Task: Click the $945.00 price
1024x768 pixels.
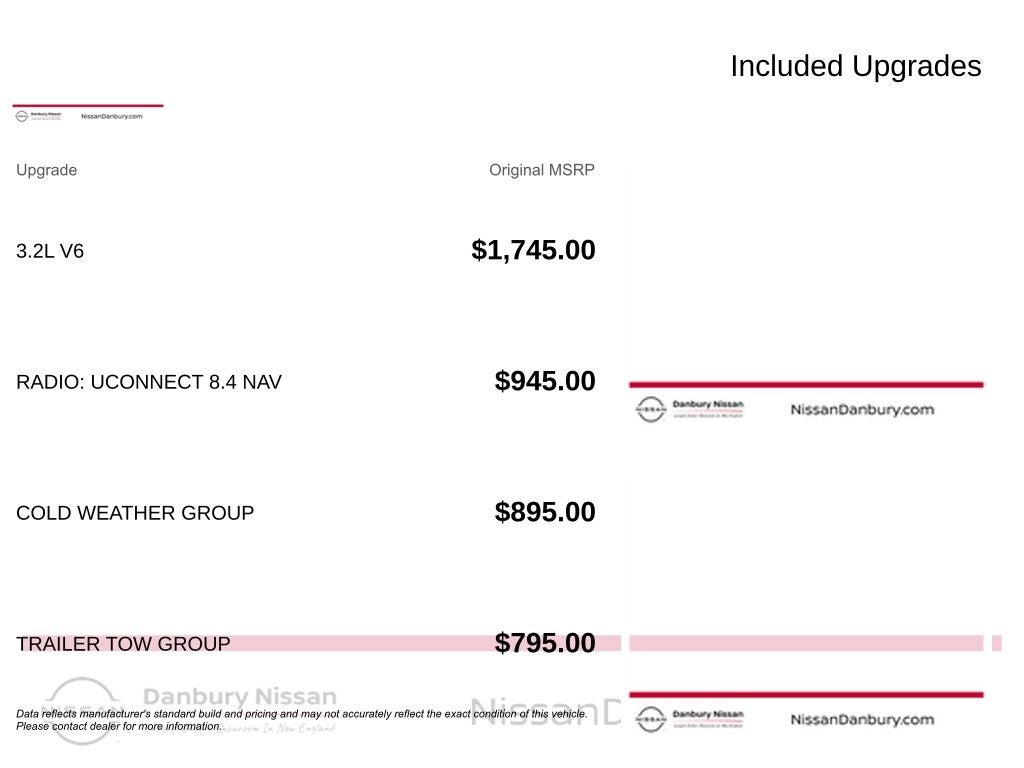Action: pos(545,381)
